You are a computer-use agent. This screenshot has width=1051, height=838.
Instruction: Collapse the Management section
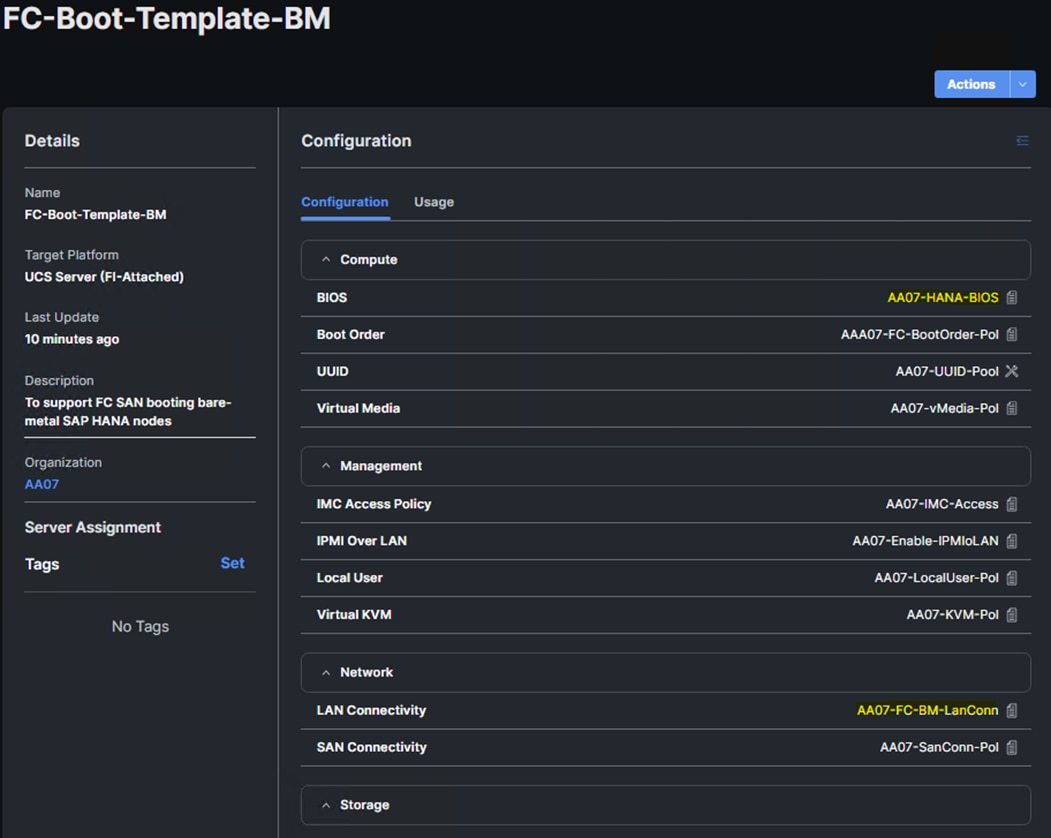tap(326, 466)
